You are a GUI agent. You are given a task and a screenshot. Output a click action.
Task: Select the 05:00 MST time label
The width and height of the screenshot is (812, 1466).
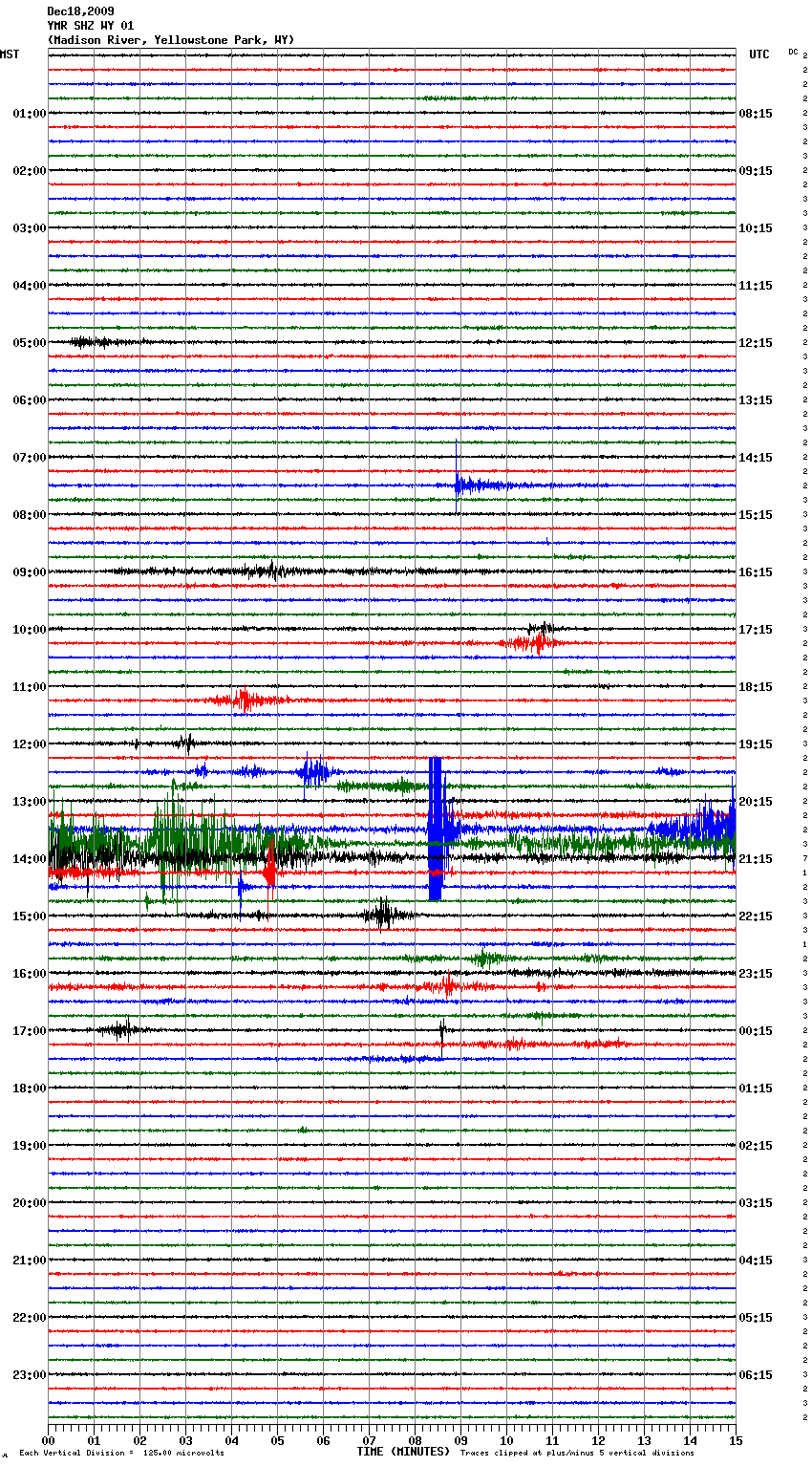tap(30, 343)
